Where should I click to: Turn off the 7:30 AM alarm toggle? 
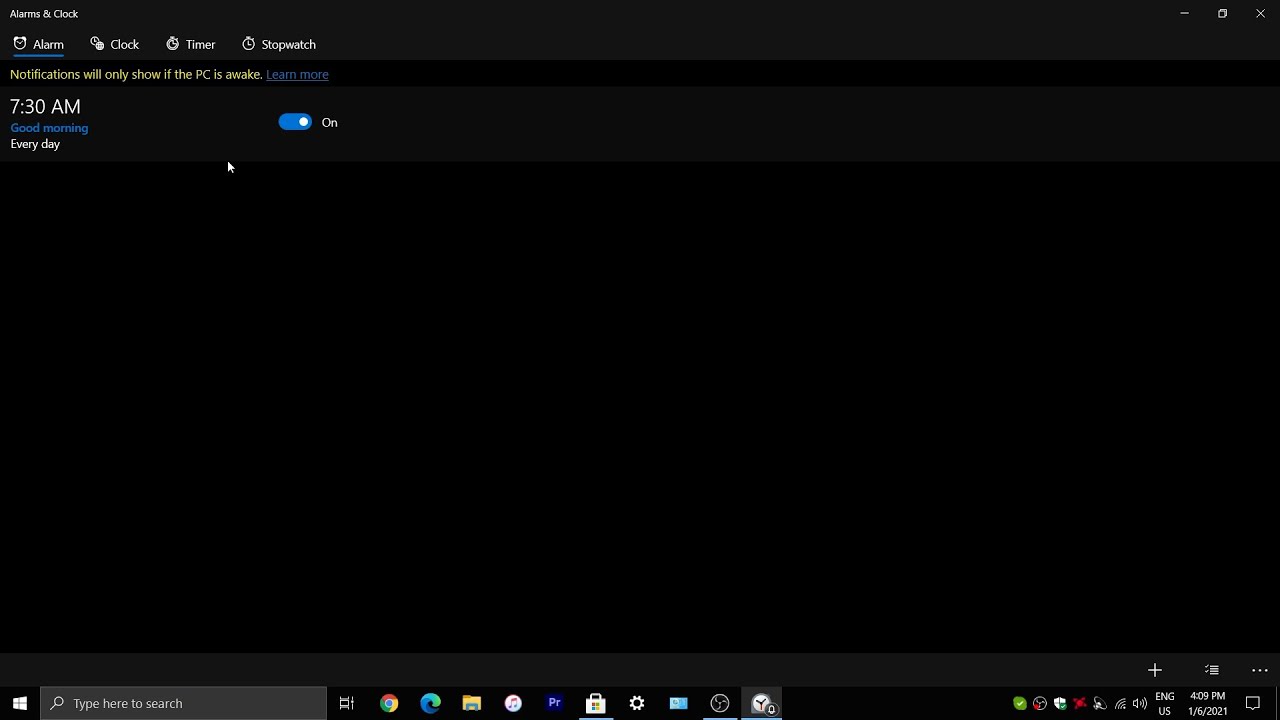pos(295,122)
